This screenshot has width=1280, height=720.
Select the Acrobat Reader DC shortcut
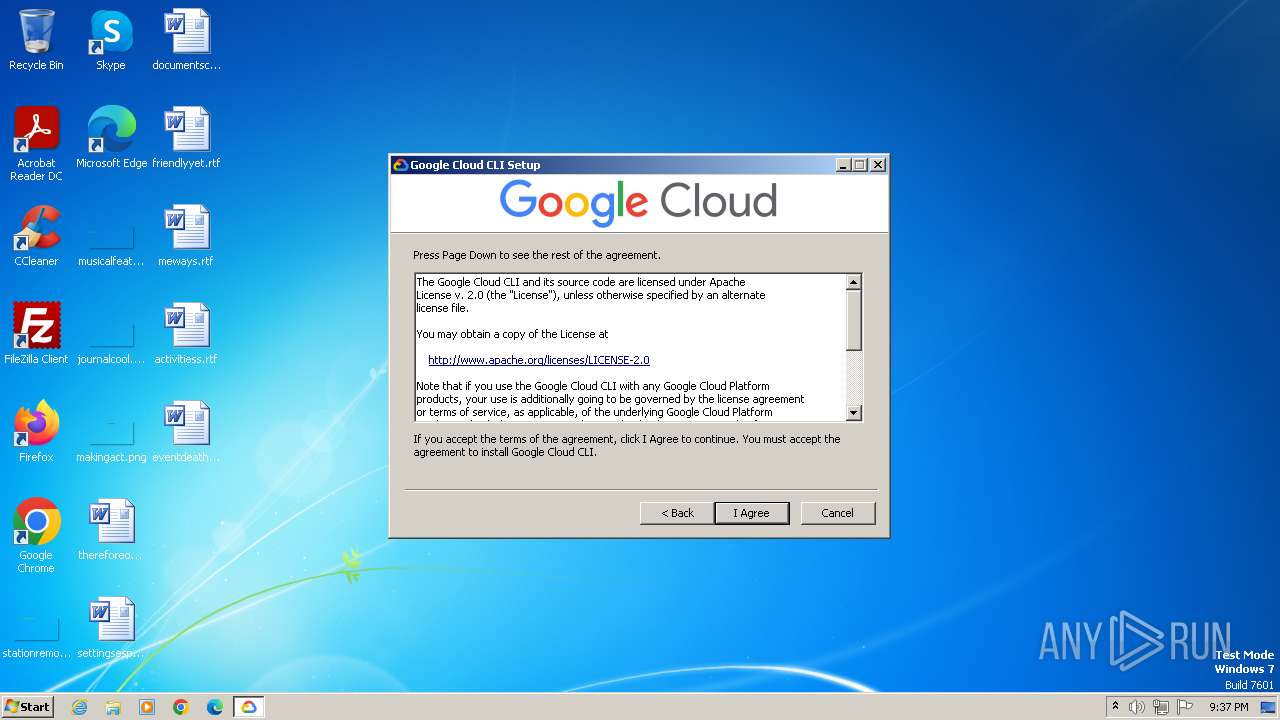pyautogui.click(x=36, y=144)
